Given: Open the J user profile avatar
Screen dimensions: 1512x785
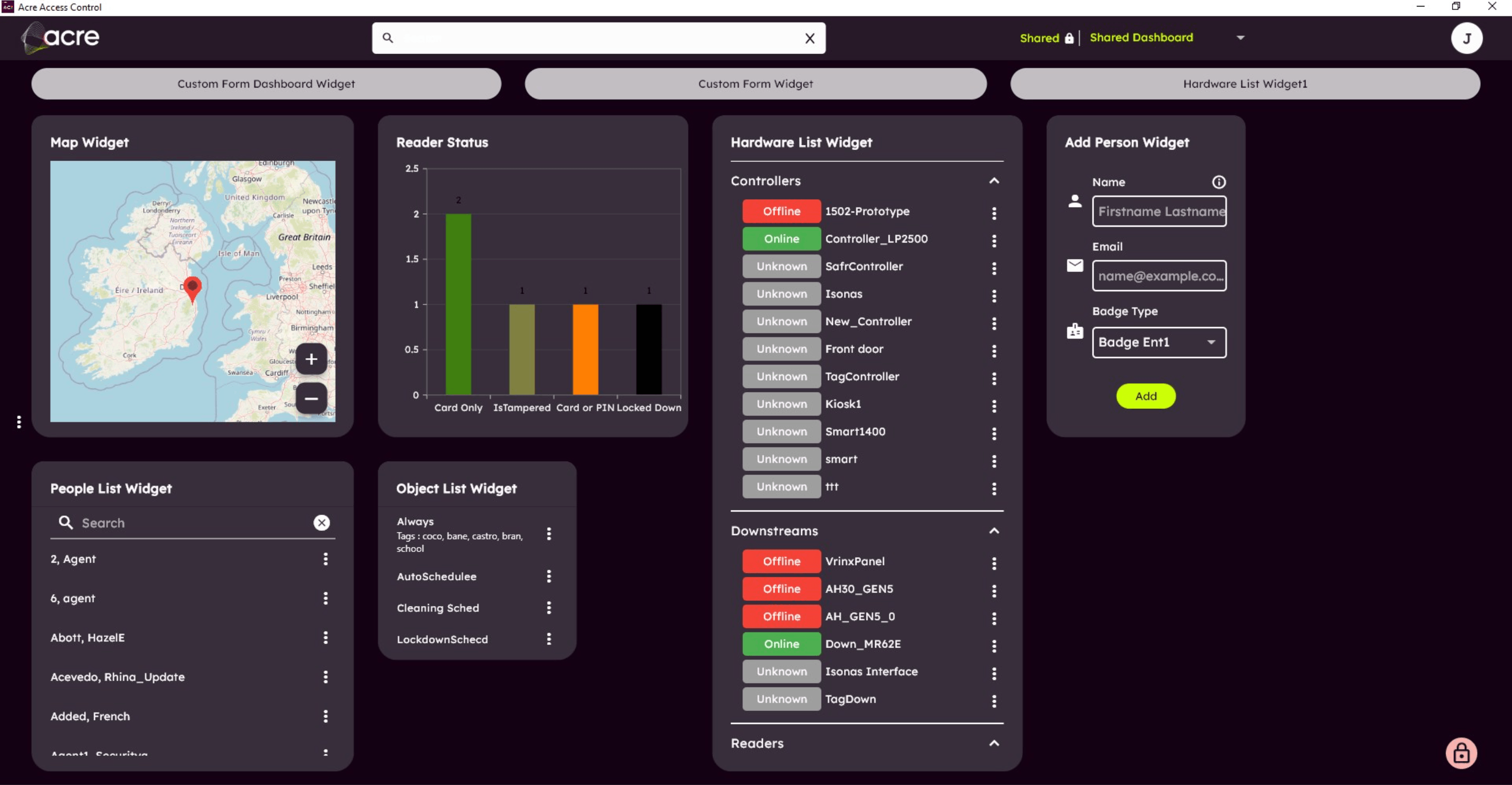Looking at the screenshot, I should [x=1466, y=38].
